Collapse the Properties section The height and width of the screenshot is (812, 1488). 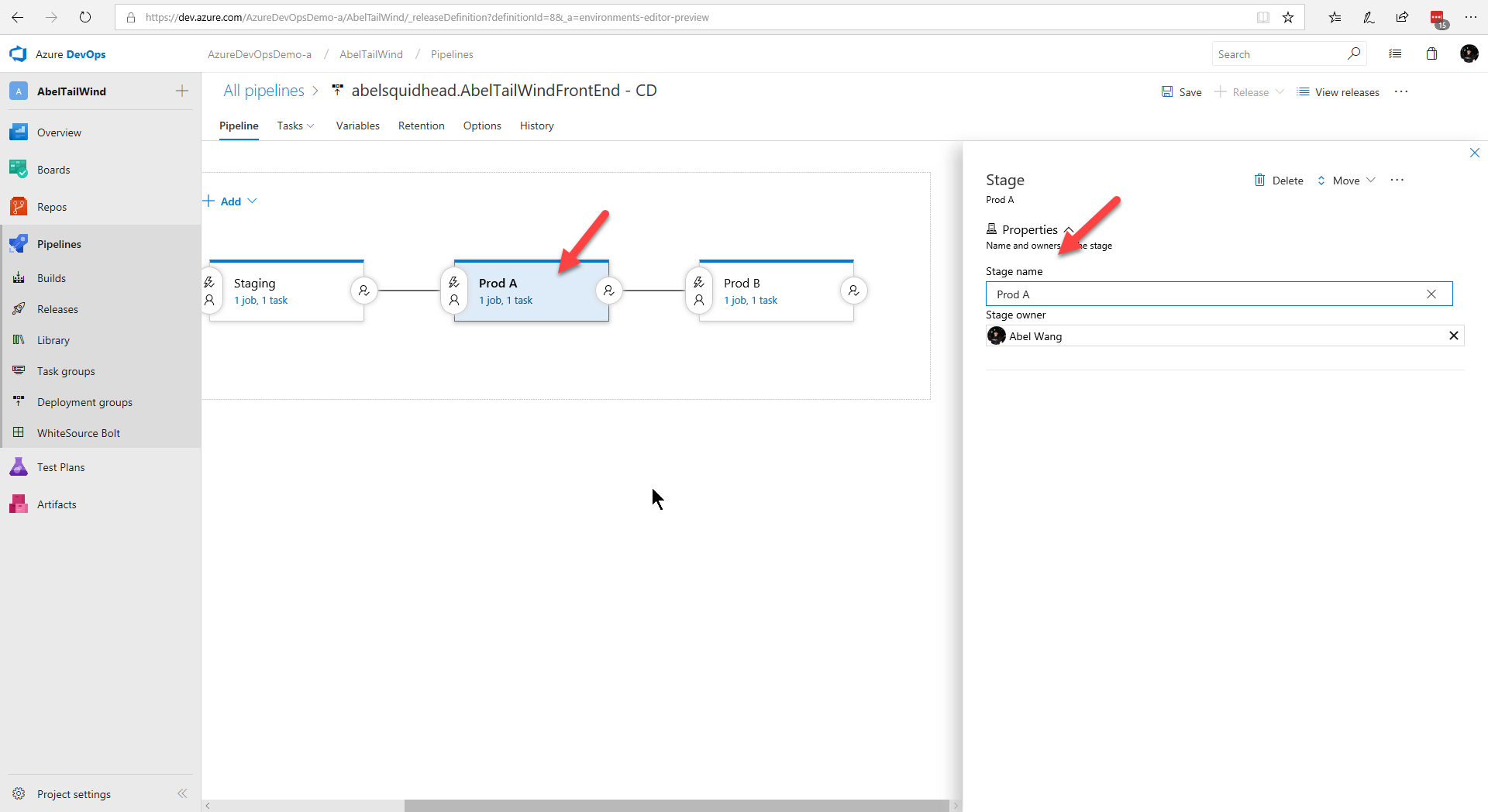point(1069,230)
